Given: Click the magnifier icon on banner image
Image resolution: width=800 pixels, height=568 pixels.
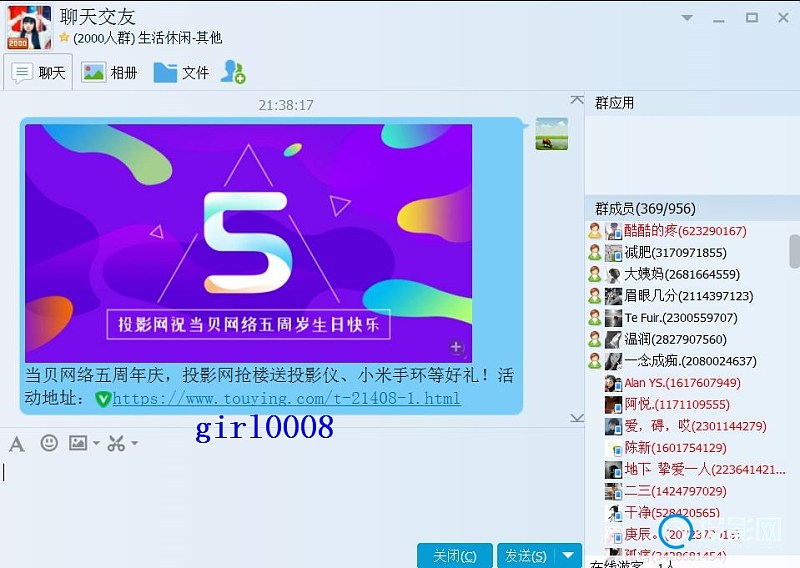Looking at the screenshot, I should coord(457,348).
